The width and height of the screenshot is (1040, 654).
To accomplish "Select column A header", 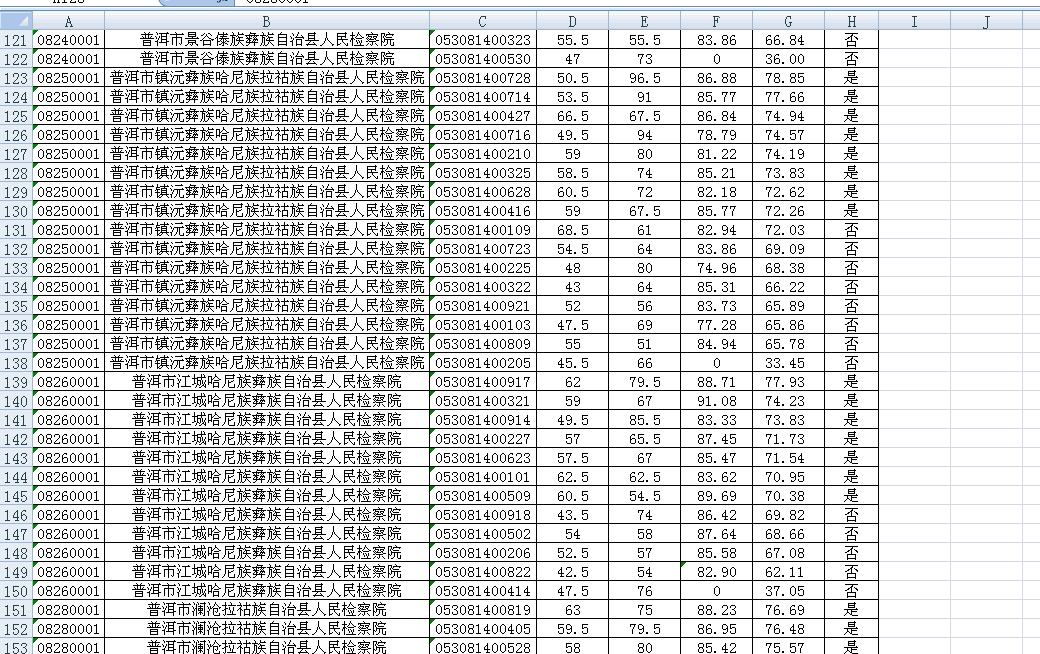I will point(68,22).
